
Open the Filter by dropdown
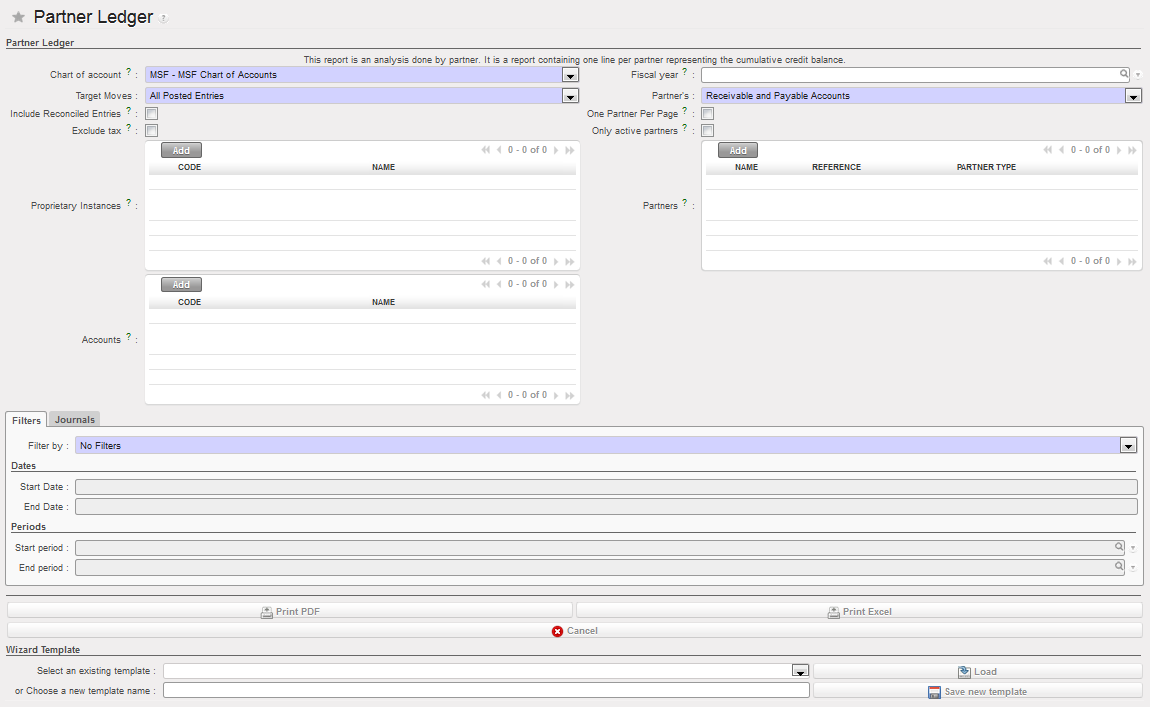click(1128, 446)
